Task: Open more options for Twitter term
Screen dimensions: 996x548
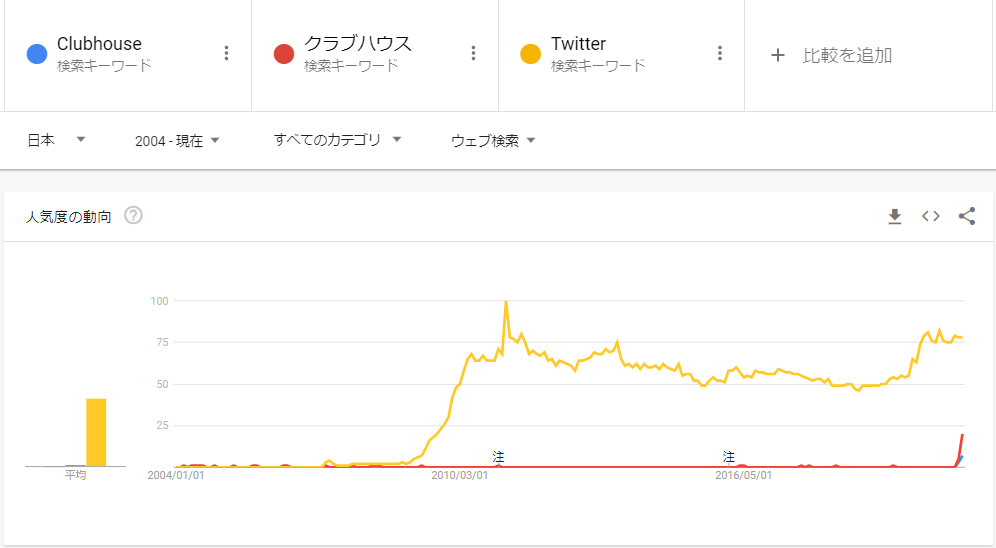Action: click(720, 53)
